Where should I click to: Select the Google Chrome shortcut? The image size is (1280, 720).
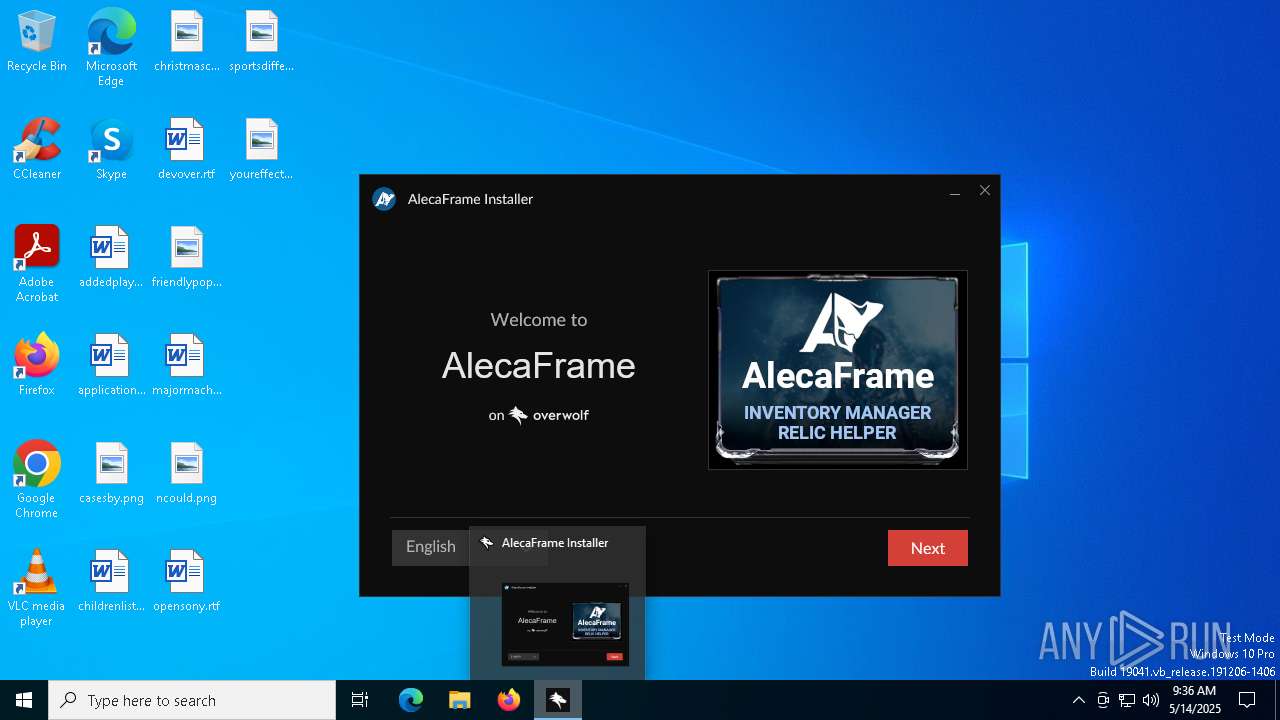[37, 479]
